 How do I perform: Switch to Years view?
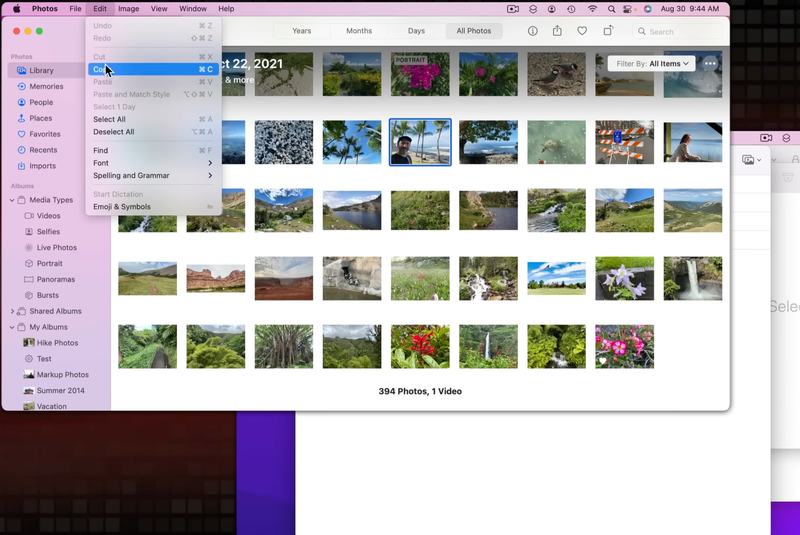click(x=302, y=31)
